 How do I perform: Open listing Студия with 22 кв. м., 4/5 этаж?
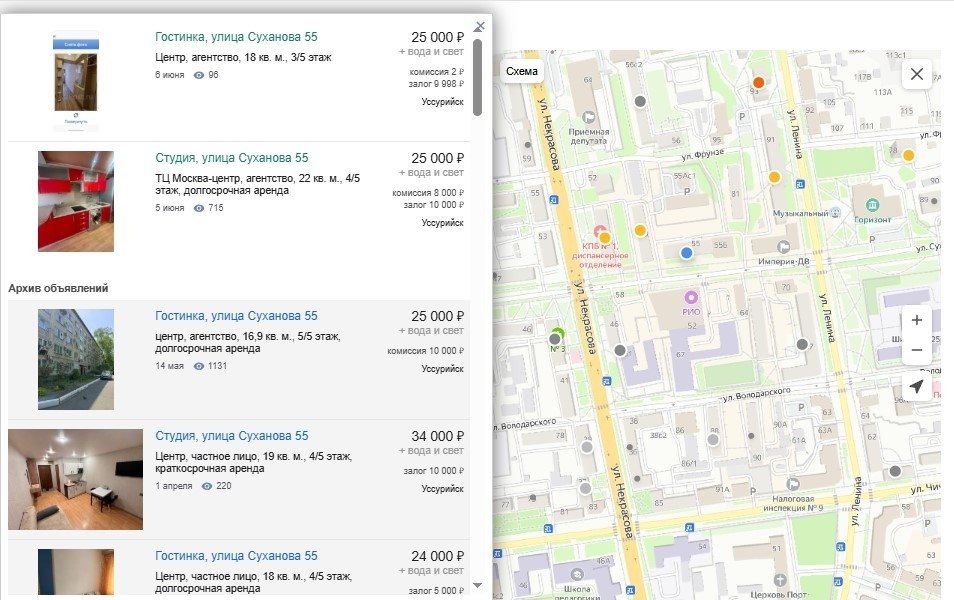click(x=231, y=158)
